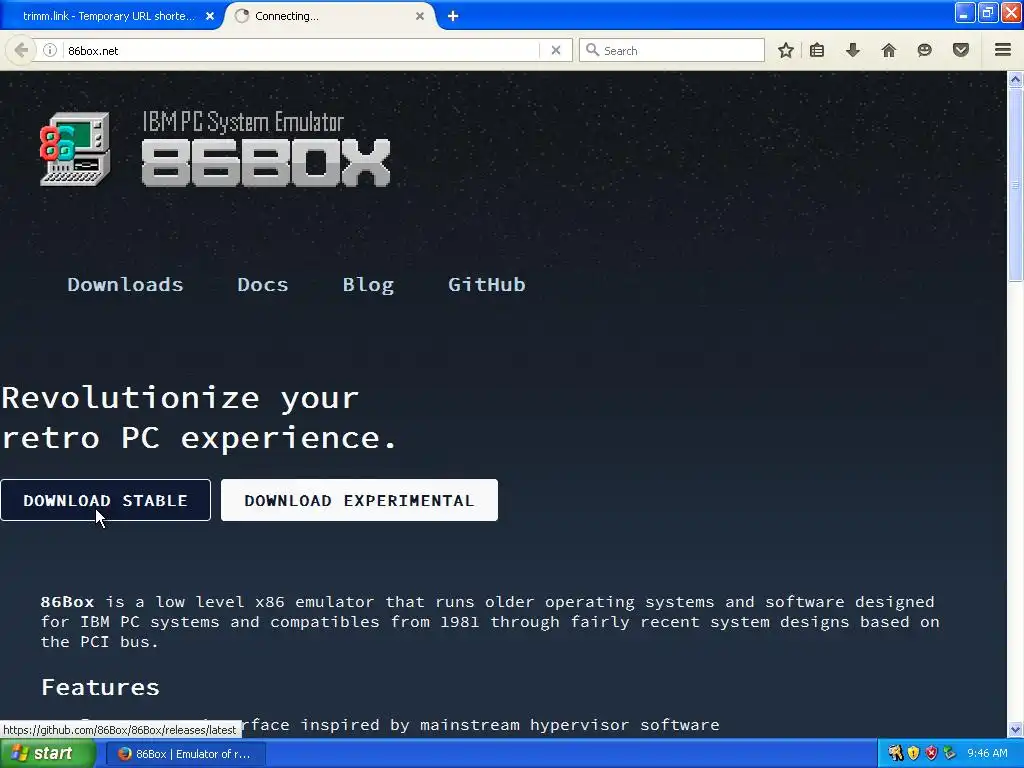Go to the Firefox home page icon
Screen dimensions: 1024x768
coord(889,50)
